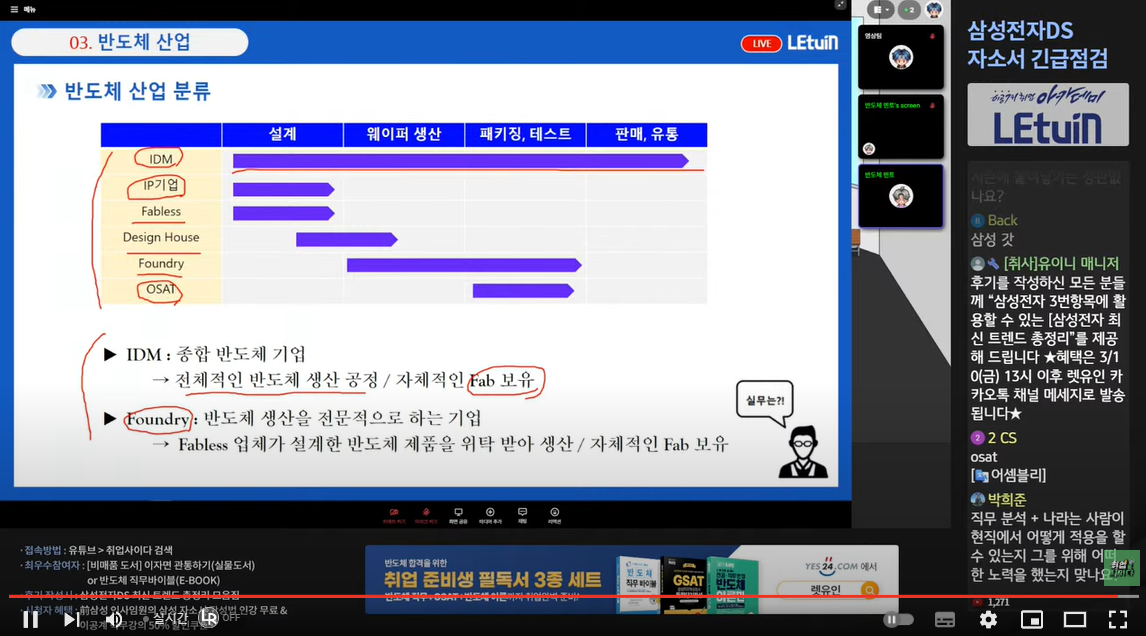Select the 반도체 멘토 participant tile
The height and width of the screenshot is (636, 1146).
(x=900, y=196)
